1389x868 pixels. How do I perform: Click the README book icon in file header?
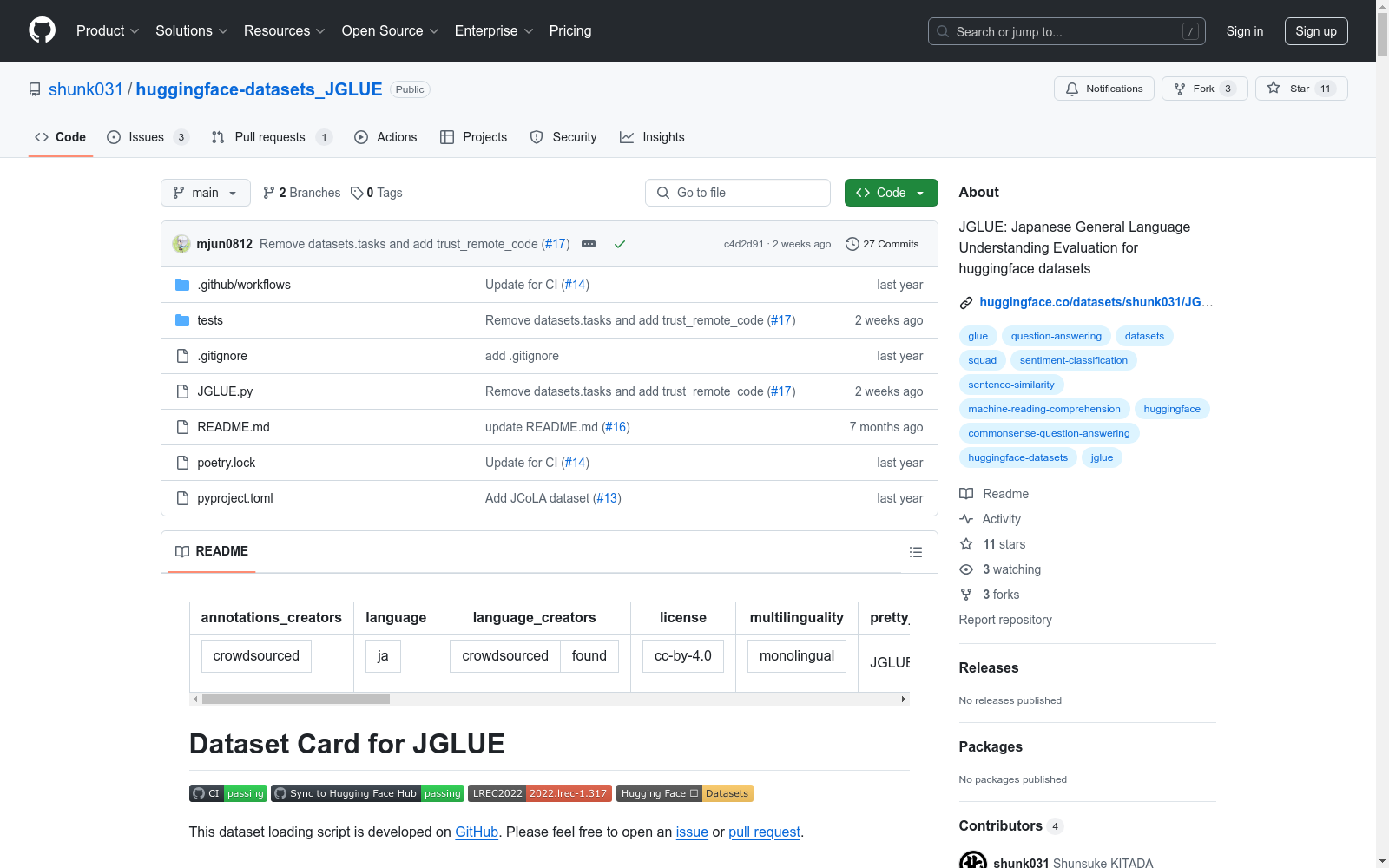pyautogui.click(x=182, y=552)
